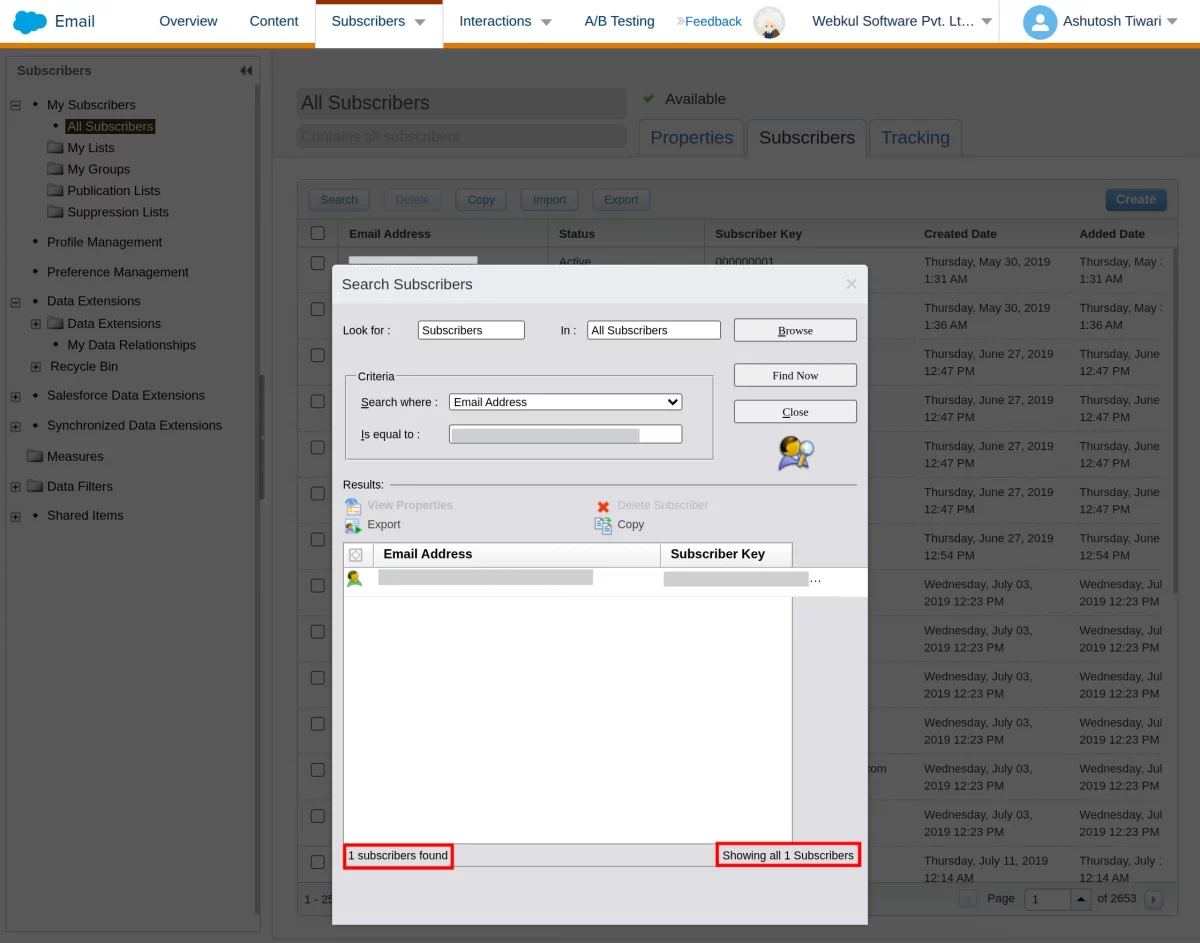Click the blue Create button
The height and width of the screenshot is (943, 1200).
click(1136, 200)
